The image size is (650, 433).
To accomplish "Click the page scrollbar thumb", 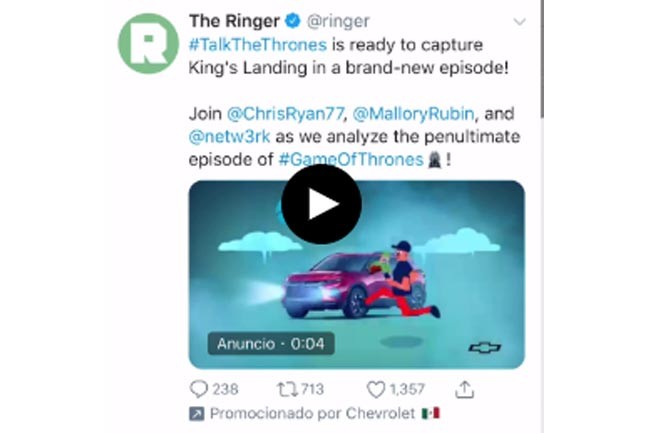I will point(542,59).
